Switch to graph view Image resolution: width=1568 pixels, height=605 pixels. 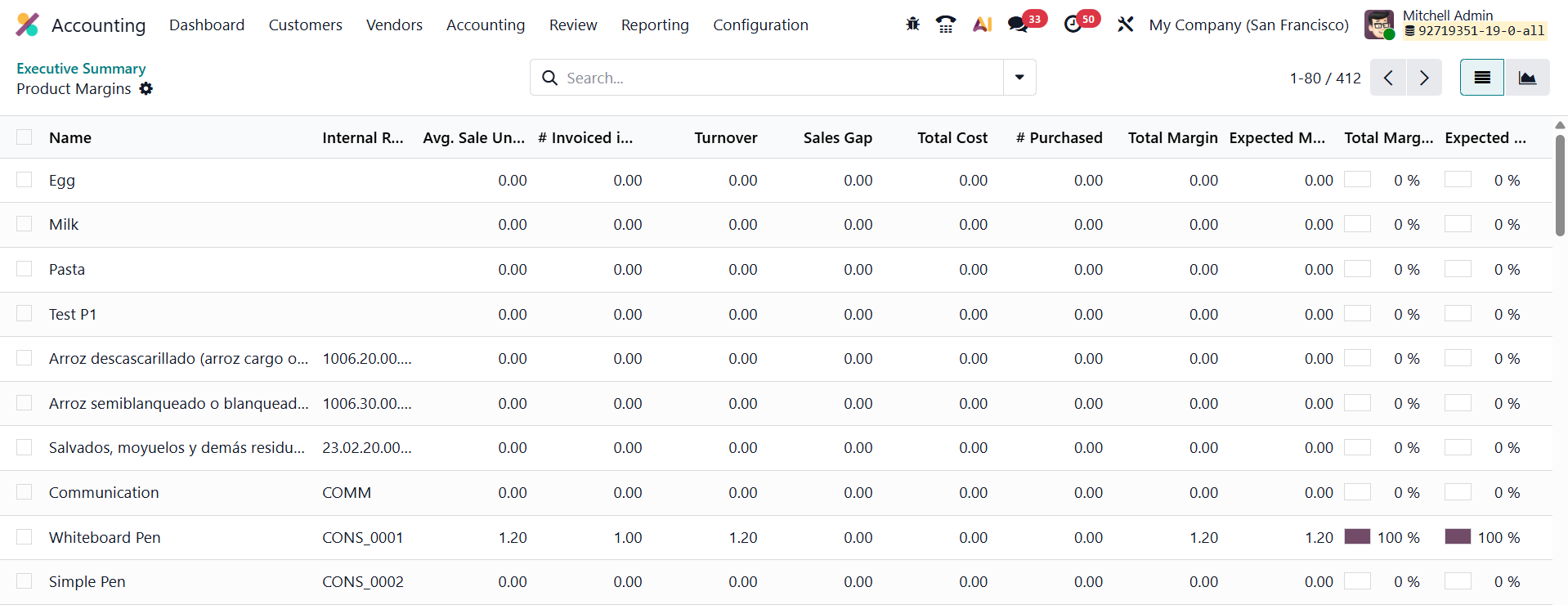1526,78
